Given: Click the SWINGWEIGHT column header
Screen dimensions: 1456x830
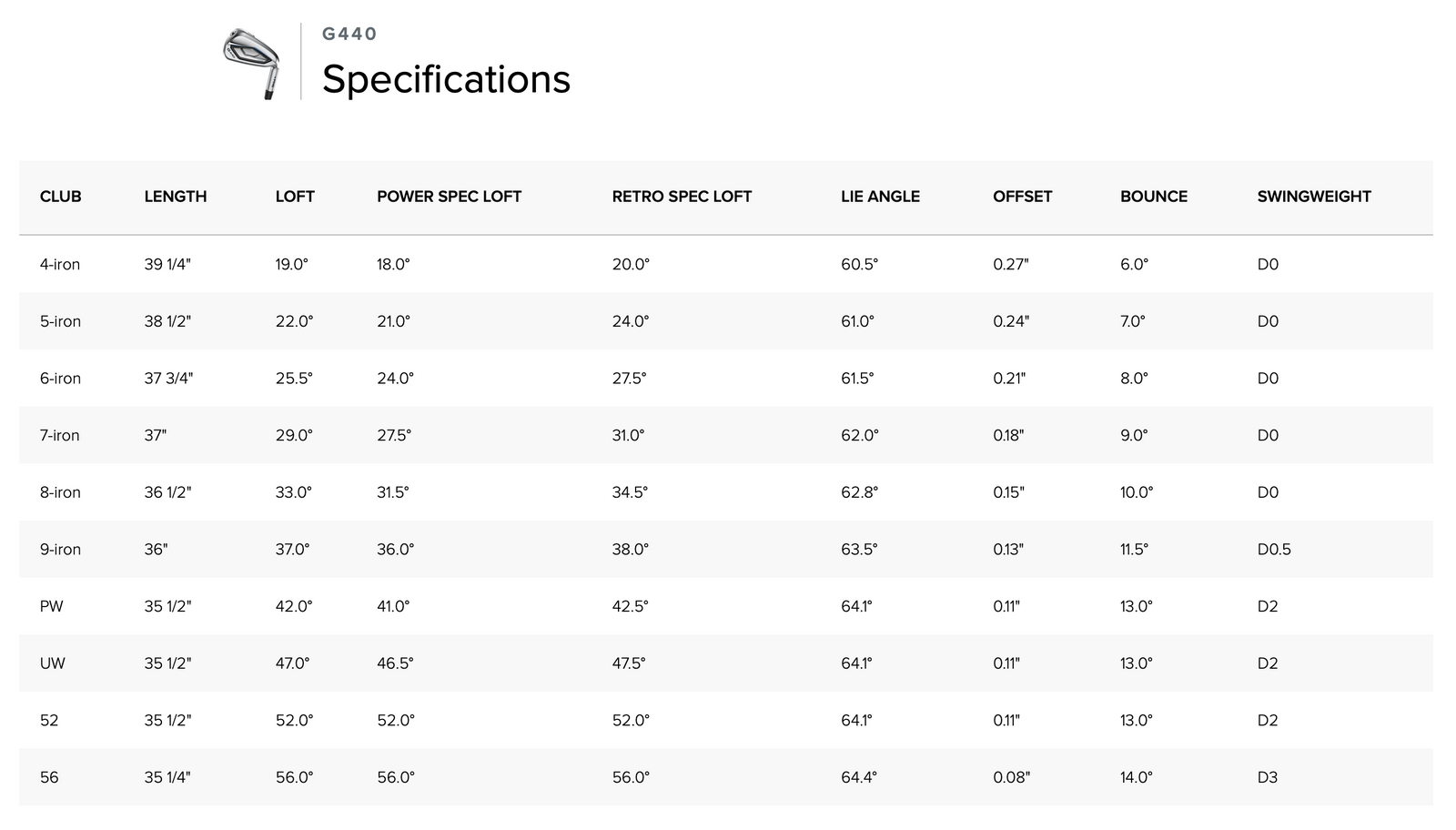Looking at the screenshot, I should 1314,197.
